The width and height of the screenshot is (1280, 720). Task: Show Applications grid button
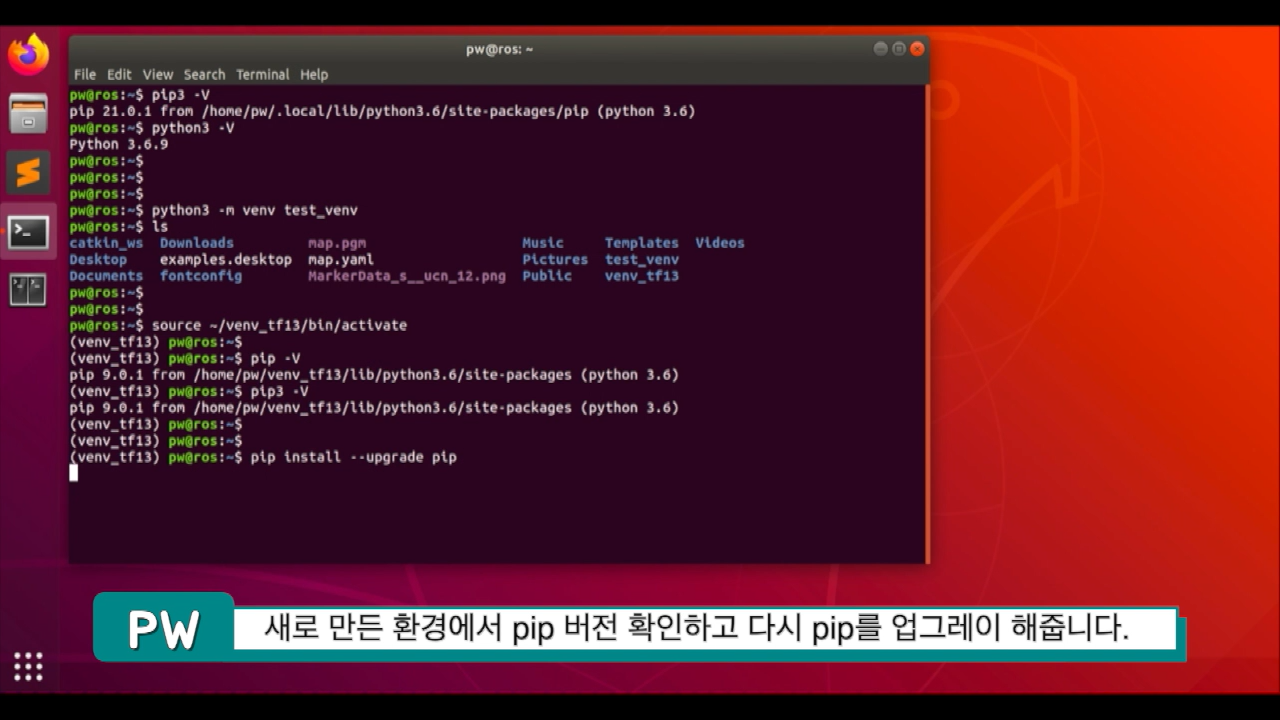(x=28, y=665)
